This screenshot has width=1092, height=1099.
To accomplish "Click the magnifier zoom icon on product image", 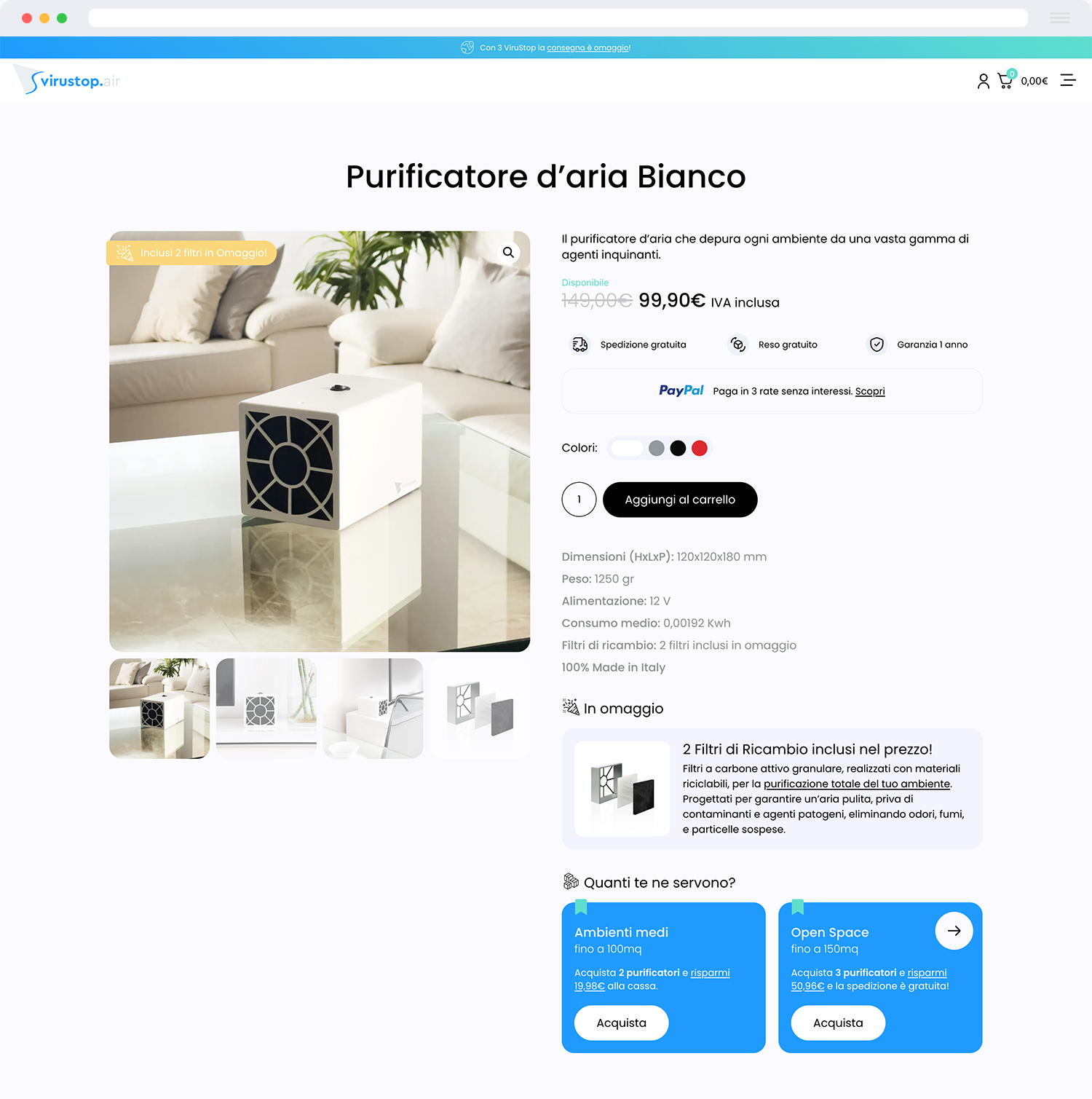I will click(508, 252).
